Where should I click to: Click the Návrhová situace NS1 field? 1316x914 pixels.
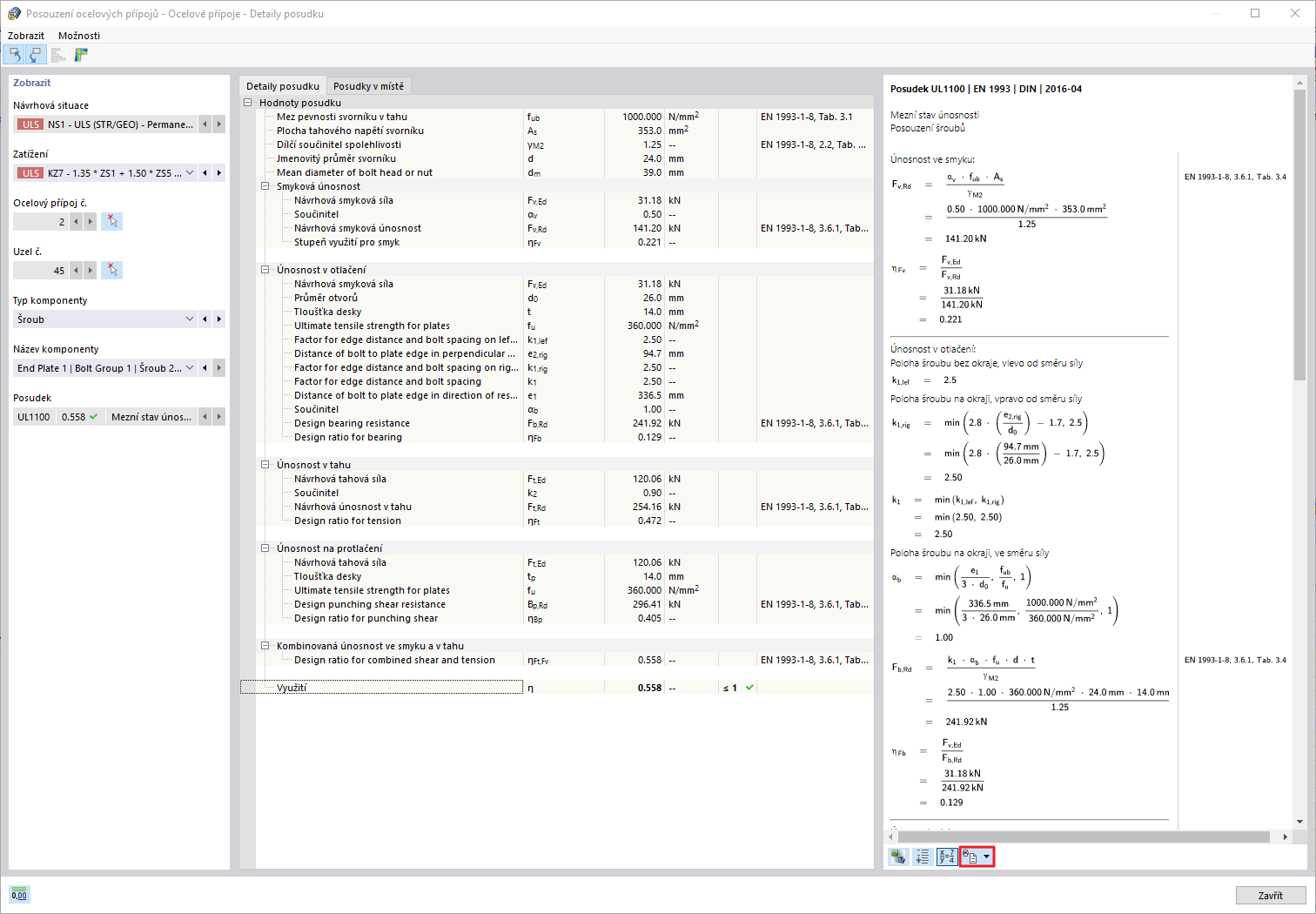coord(105,124)
